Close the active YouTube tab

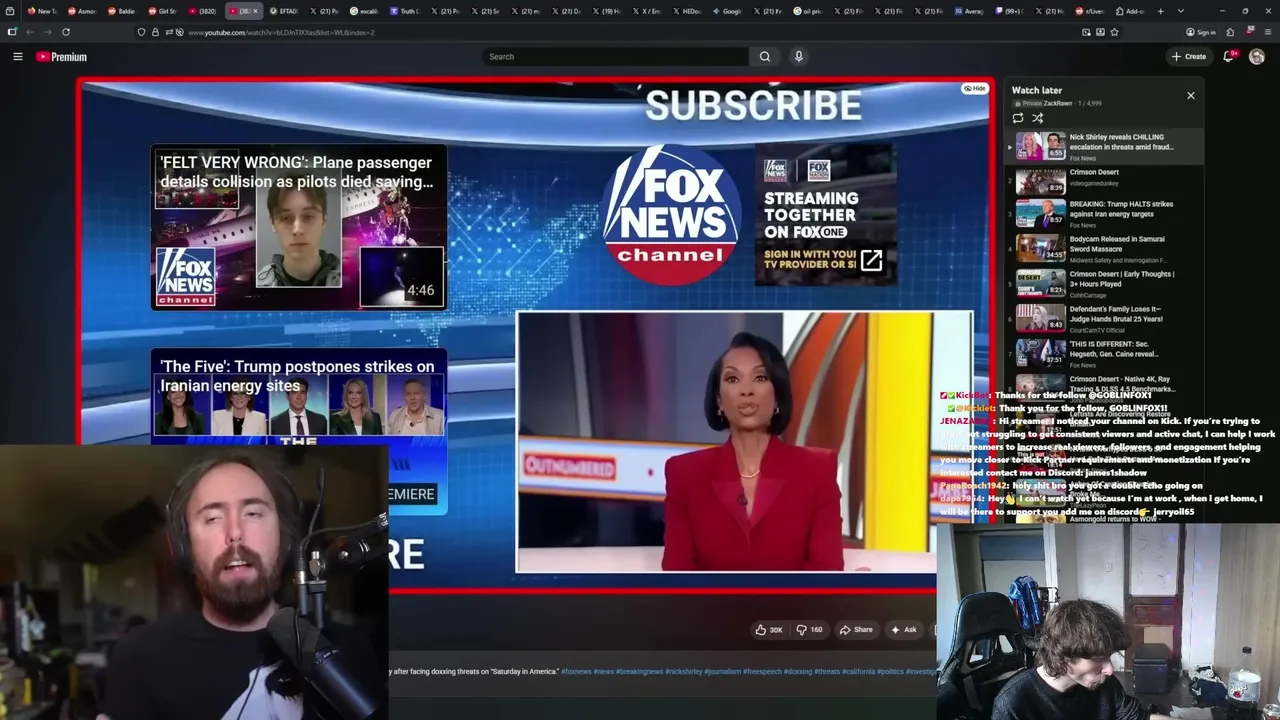point(255,11)
